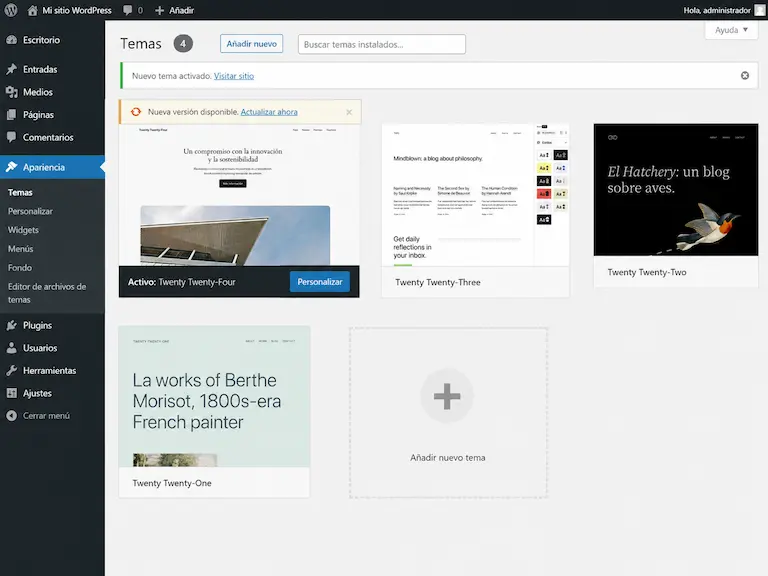
Task: Follow the Visitar sitio link
Action: (234, 76)
